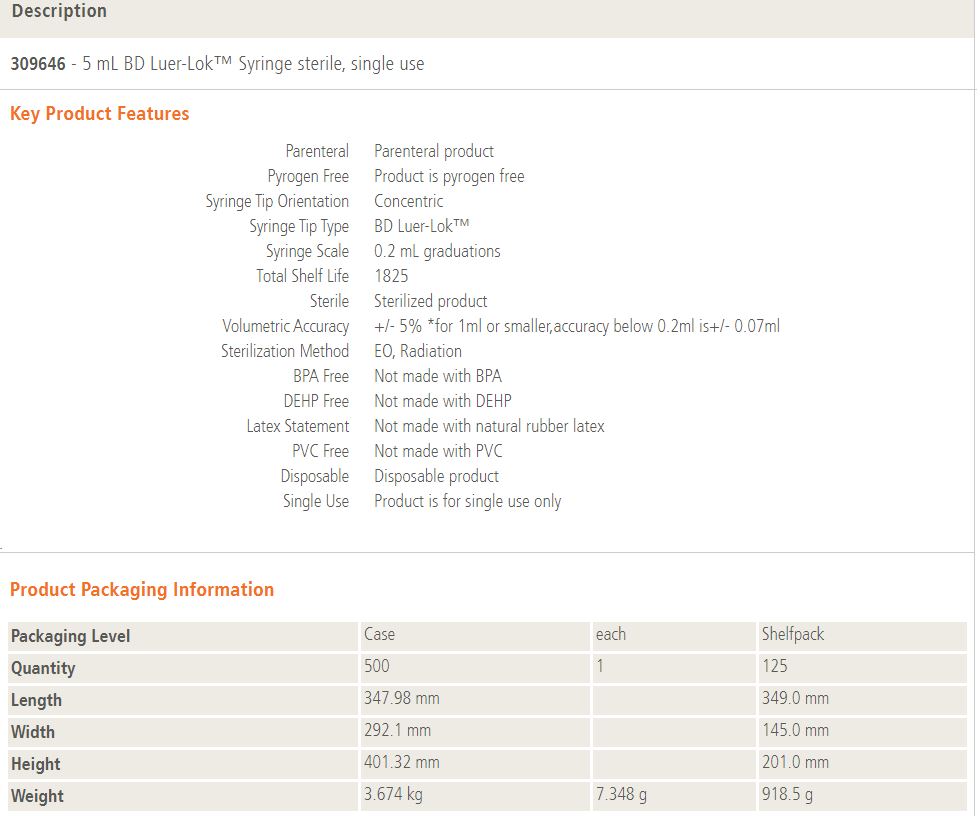Click the Shelfpack column header
This screenshot has width=980, height=816.
pyautogui.click(x=793, y=635)
